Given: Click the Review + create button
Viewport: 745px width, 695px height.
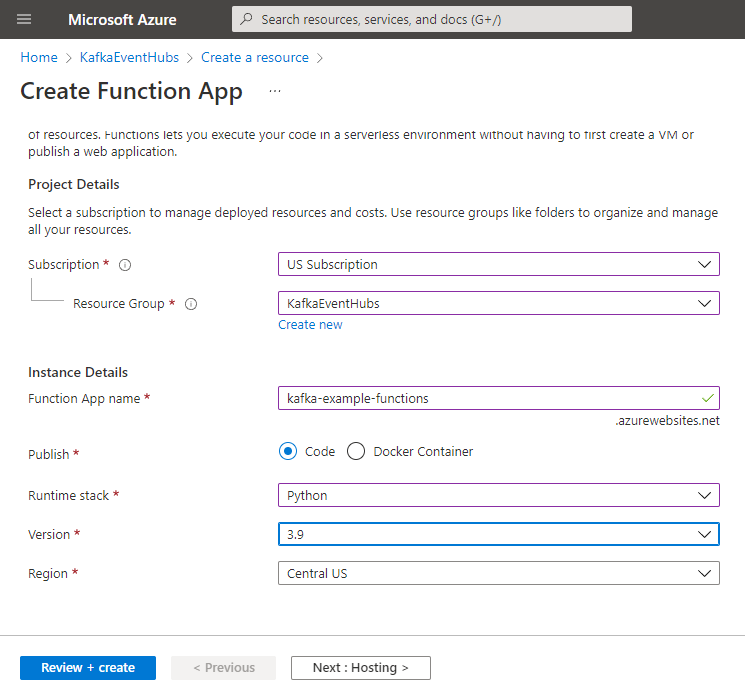Looking at the screenshot, I should tap(88, 668).
